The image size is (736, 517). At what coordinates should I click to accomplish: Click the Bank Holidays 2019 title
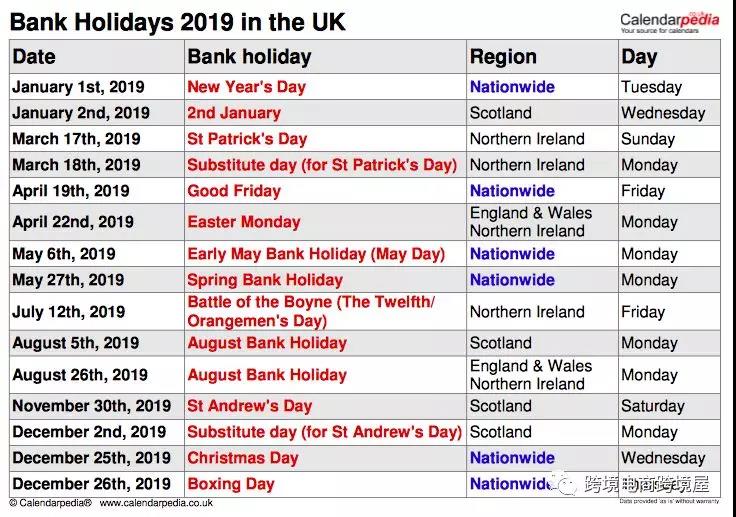point(177,22)
